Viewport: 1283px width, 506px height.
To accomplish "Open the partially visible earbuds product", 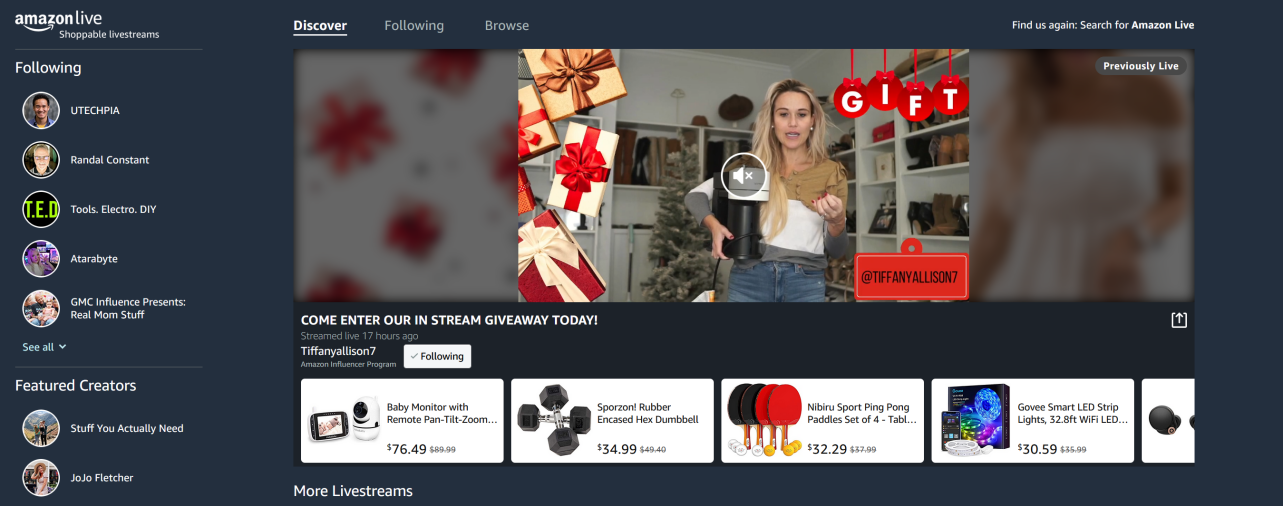I will point(1169,420).
